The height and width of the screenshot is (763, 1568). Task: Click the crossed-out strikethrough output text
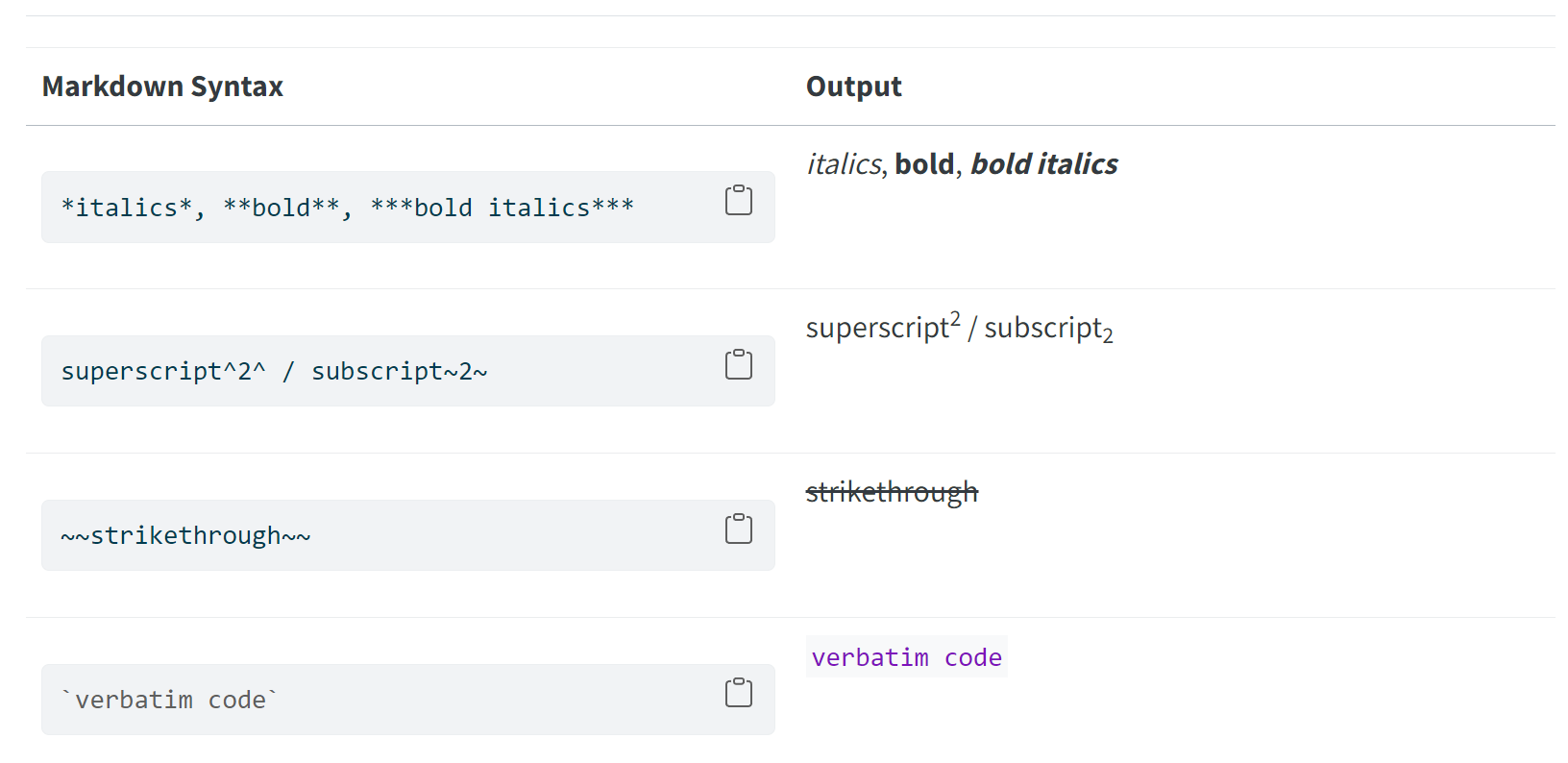[892, 493]
